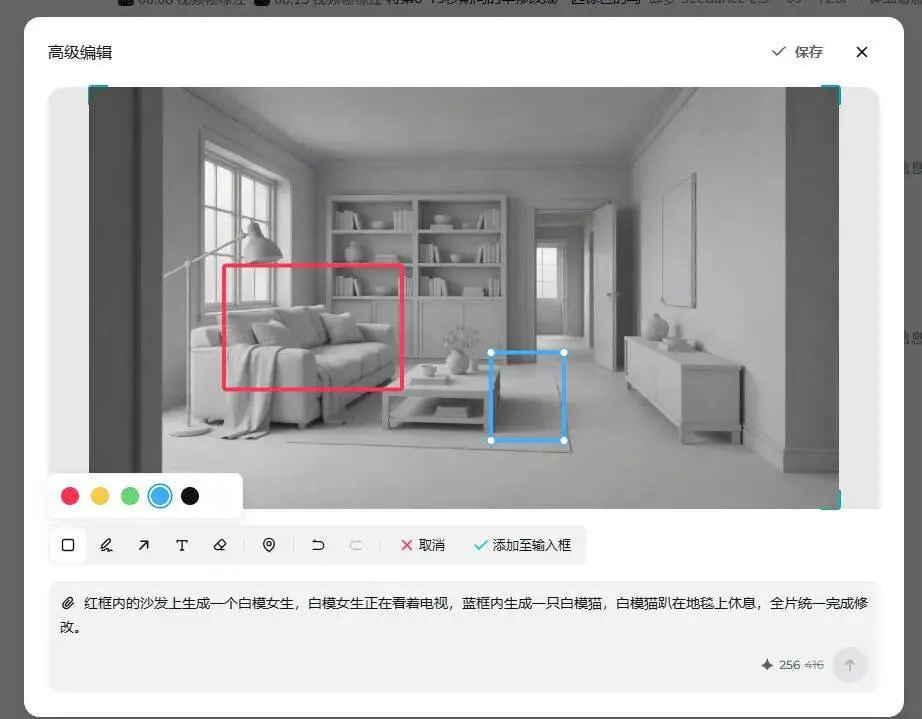This screenshot has width=922, height=719.
Task: Choose the green color swatch
Action: tap(130, 496)
